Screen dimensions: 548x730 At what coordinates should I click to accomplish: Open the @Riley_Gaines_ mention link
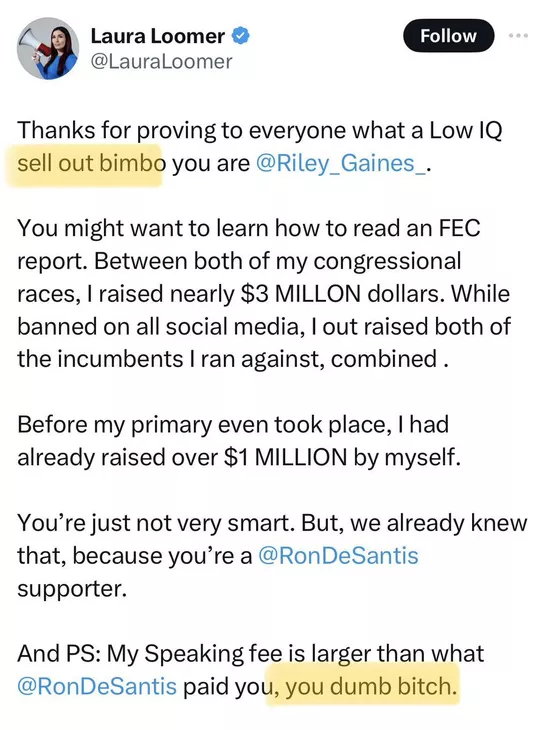pos(340,163)
